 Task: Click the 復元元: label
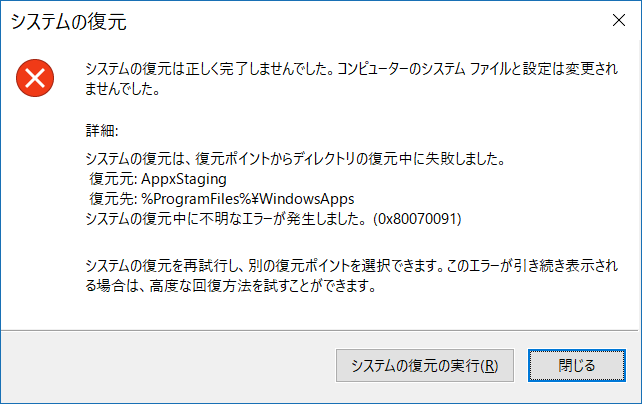coord(113,179)
